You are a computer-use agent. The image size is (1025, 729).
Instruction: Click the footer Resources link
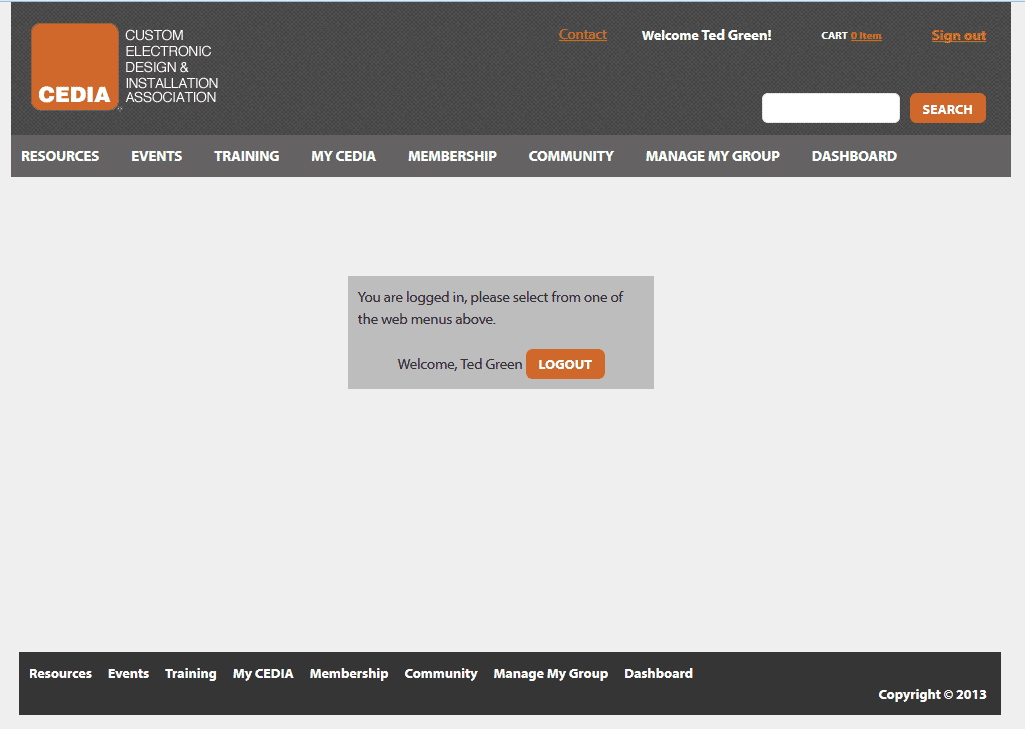pos(60,673)
